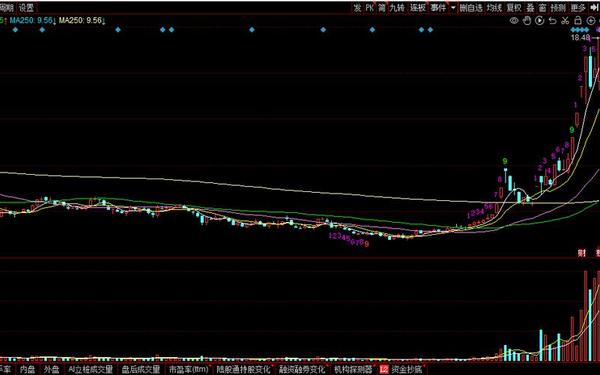Click the first blue diamond event marker
Screen dimensions: 600x375
15,29
